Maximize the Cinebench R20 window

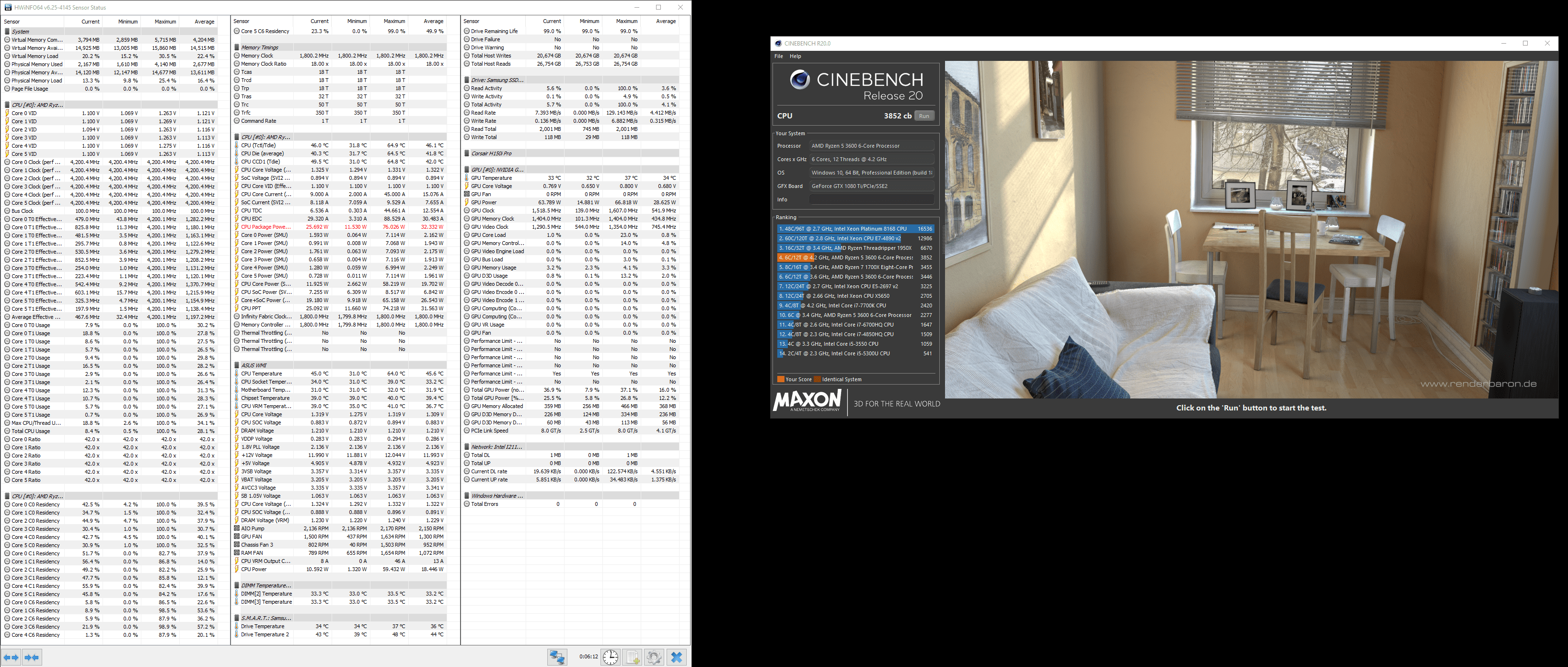coord(1525,43)
